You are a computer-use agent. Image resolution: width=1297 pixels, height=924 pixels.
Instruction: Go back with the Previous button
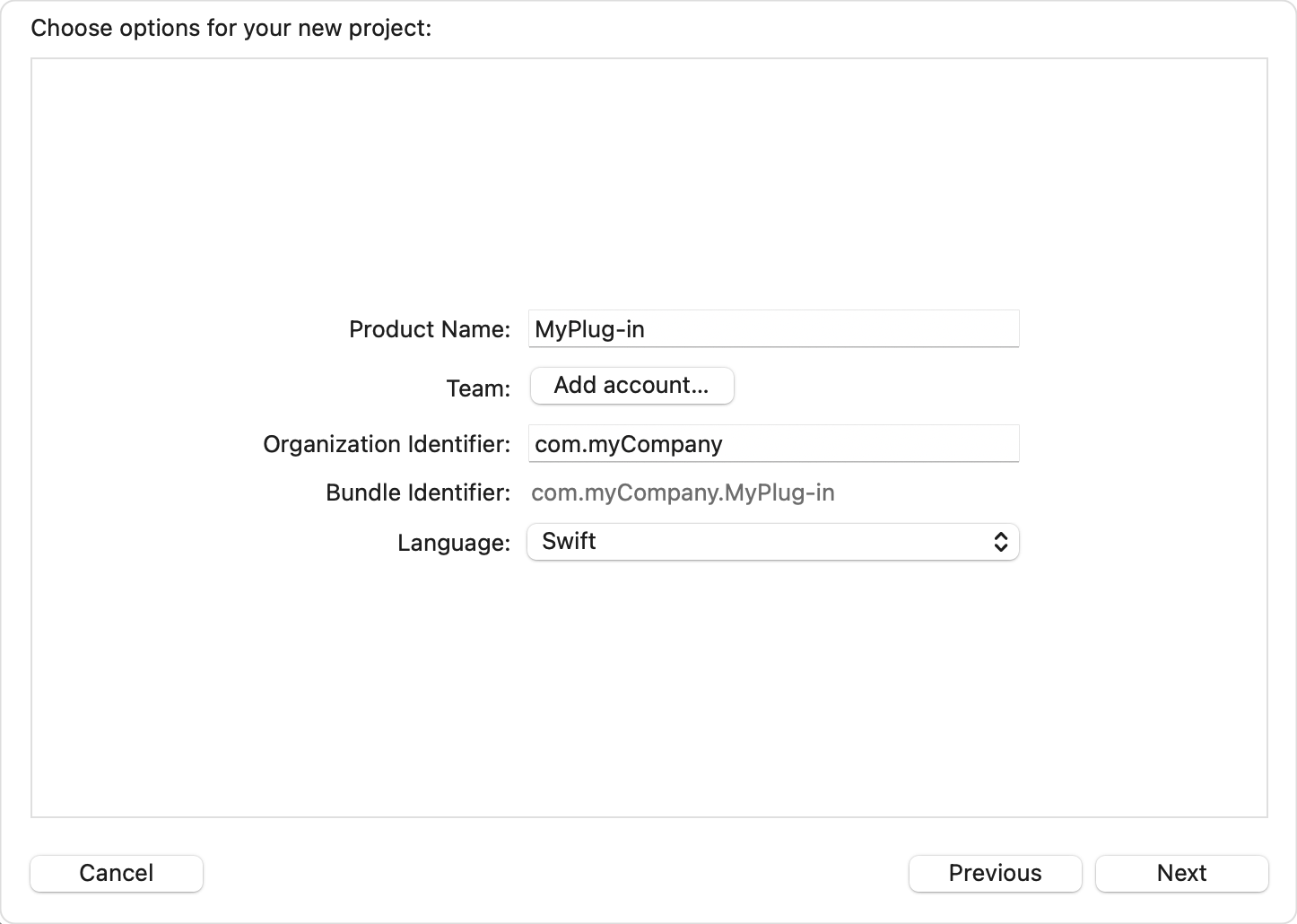coord(995,872)
